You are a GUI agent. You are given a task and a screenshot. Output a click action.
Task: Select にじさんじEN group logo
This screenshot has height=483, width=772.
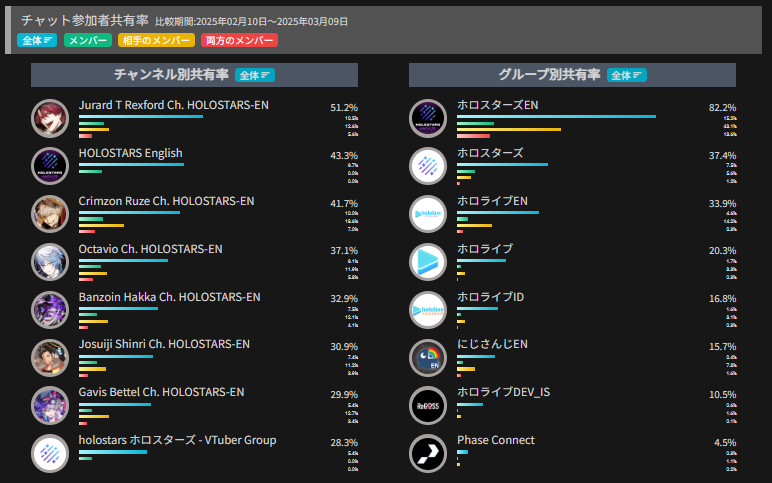(428, 358)
